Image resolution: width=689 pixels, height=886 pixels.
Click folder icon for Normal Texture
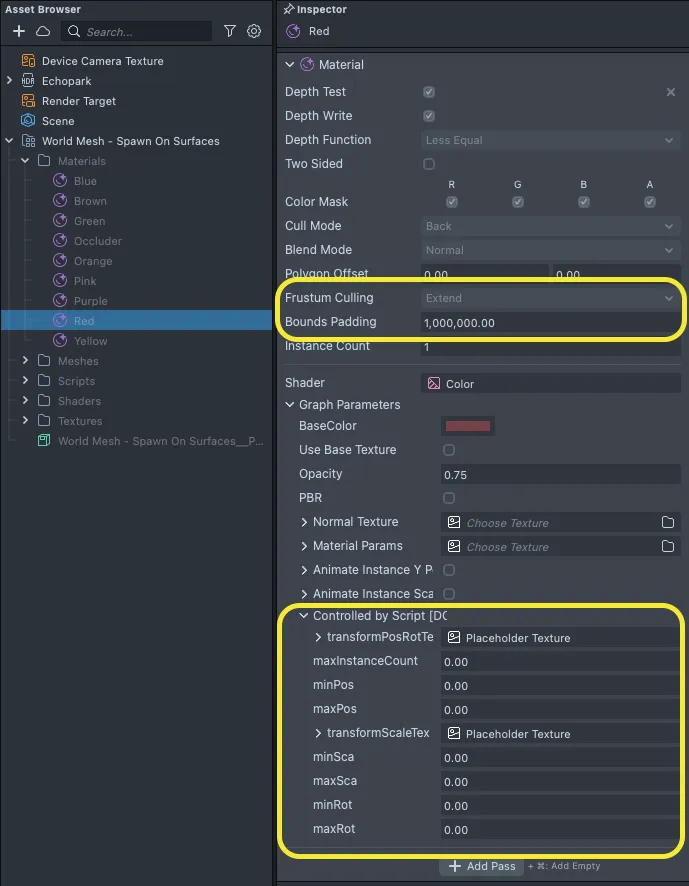coord(668,522)
